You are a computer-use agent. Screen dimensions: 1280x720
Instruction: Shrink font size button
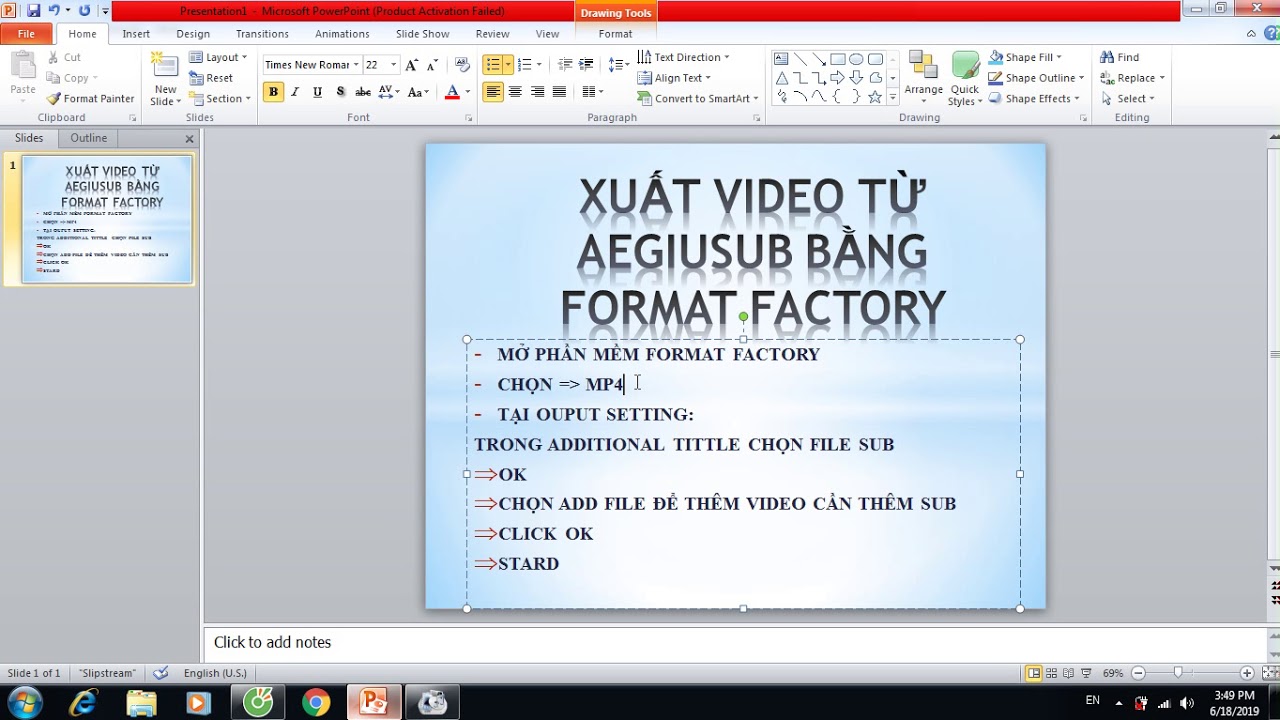pyautogui.click(x=432, y=65)
